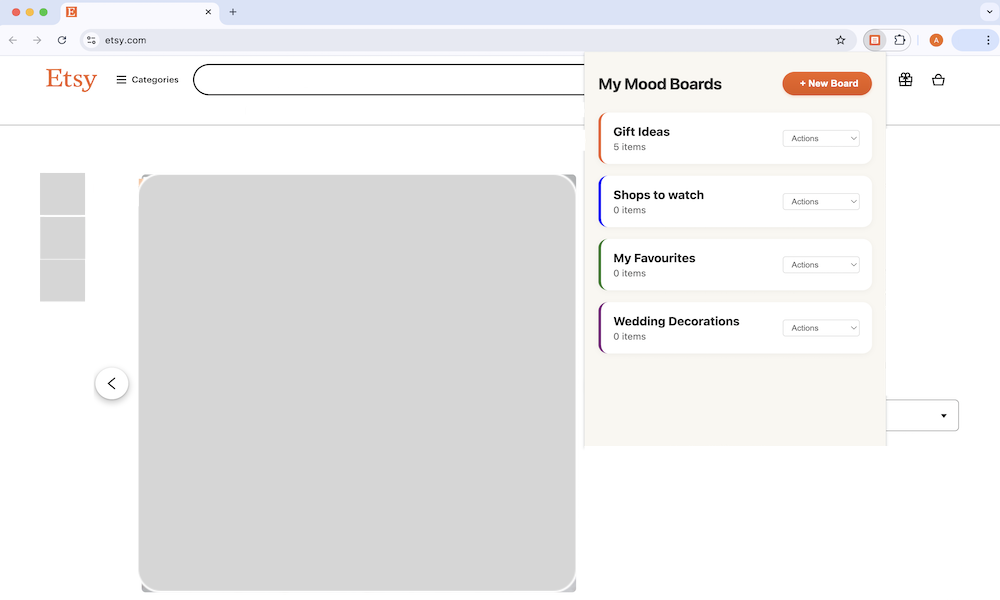Open Actions dropdown for Gift Ideas
The image size is (1000, 600).
coord(821,138)
